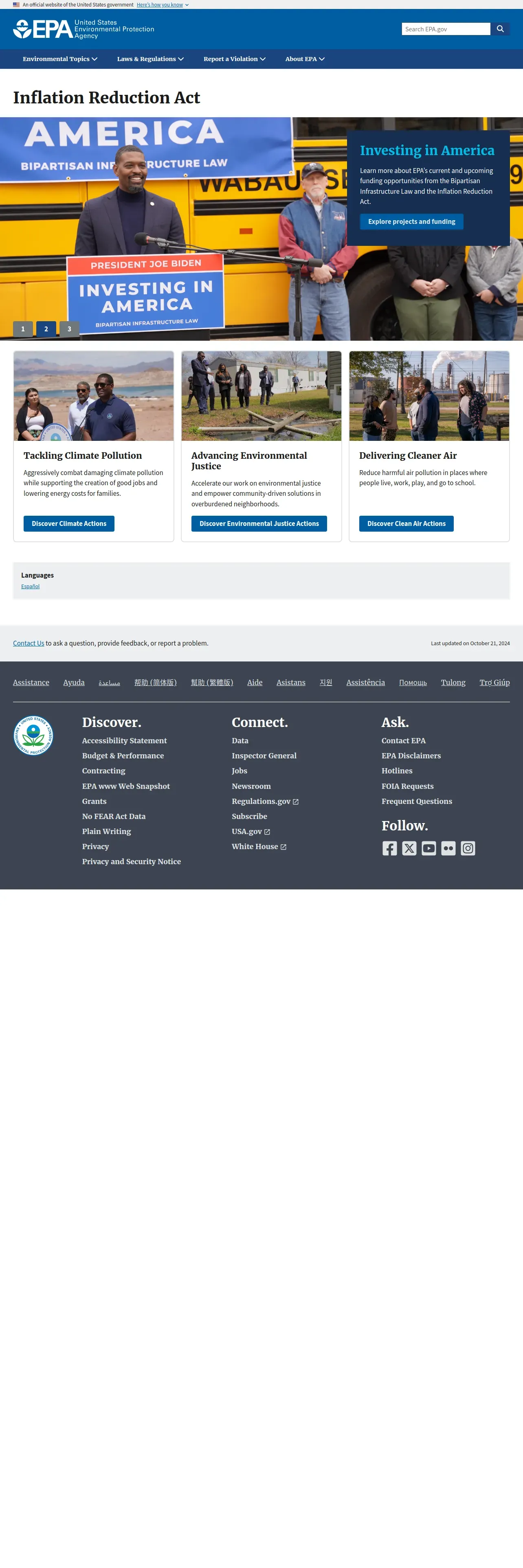The height and width of the screenshot is (1568, 523).
Task: Click Tulong language link
Action: tap(453, 682)
